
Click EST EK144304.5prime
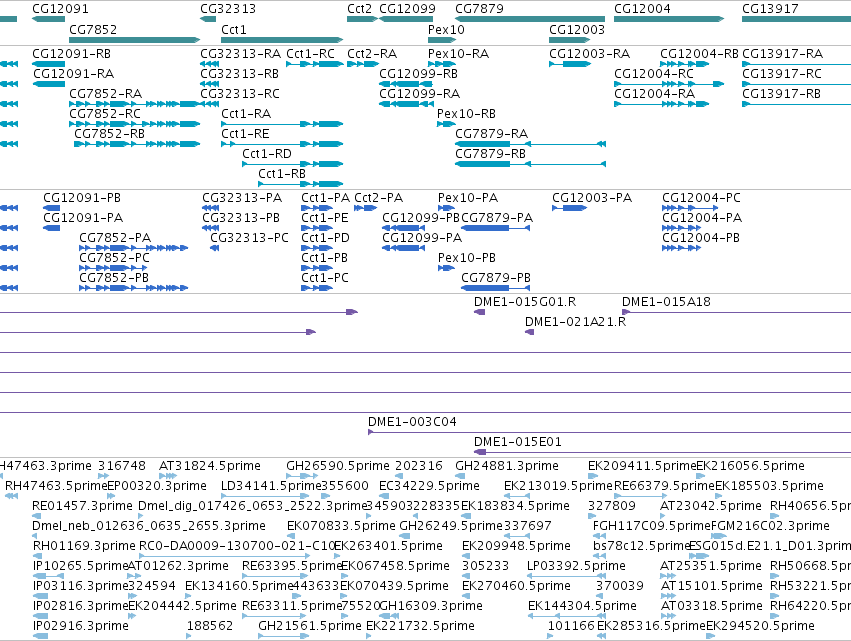coord(567,616)
